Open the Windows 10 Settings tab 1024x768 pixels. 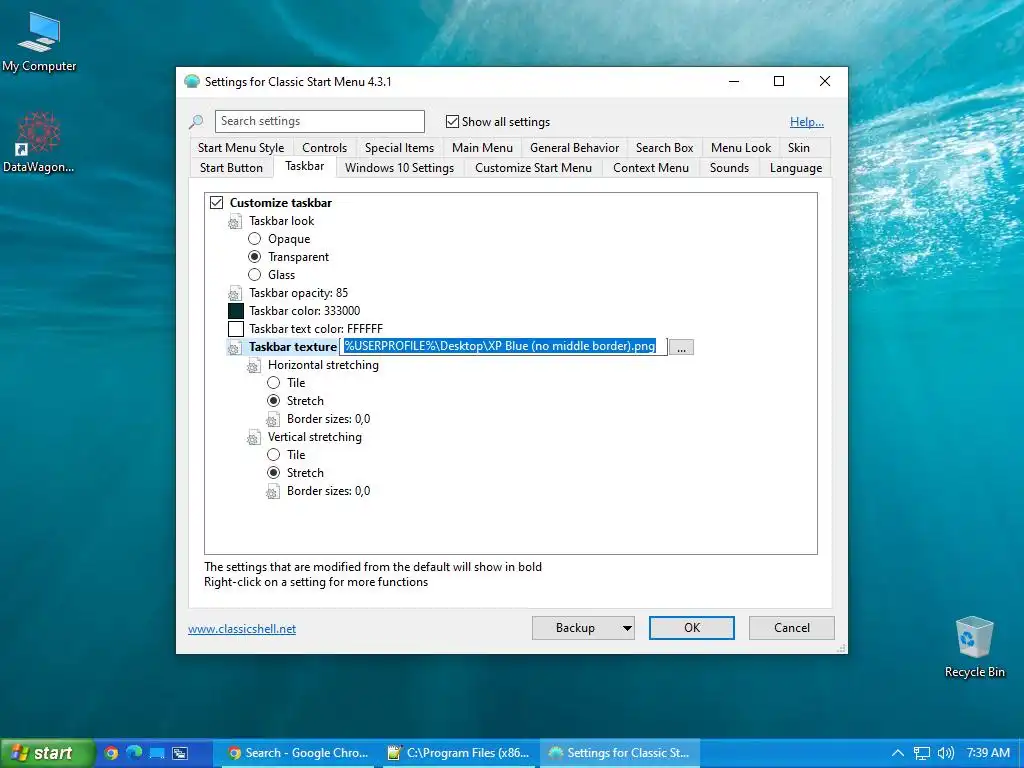point(400,168)
